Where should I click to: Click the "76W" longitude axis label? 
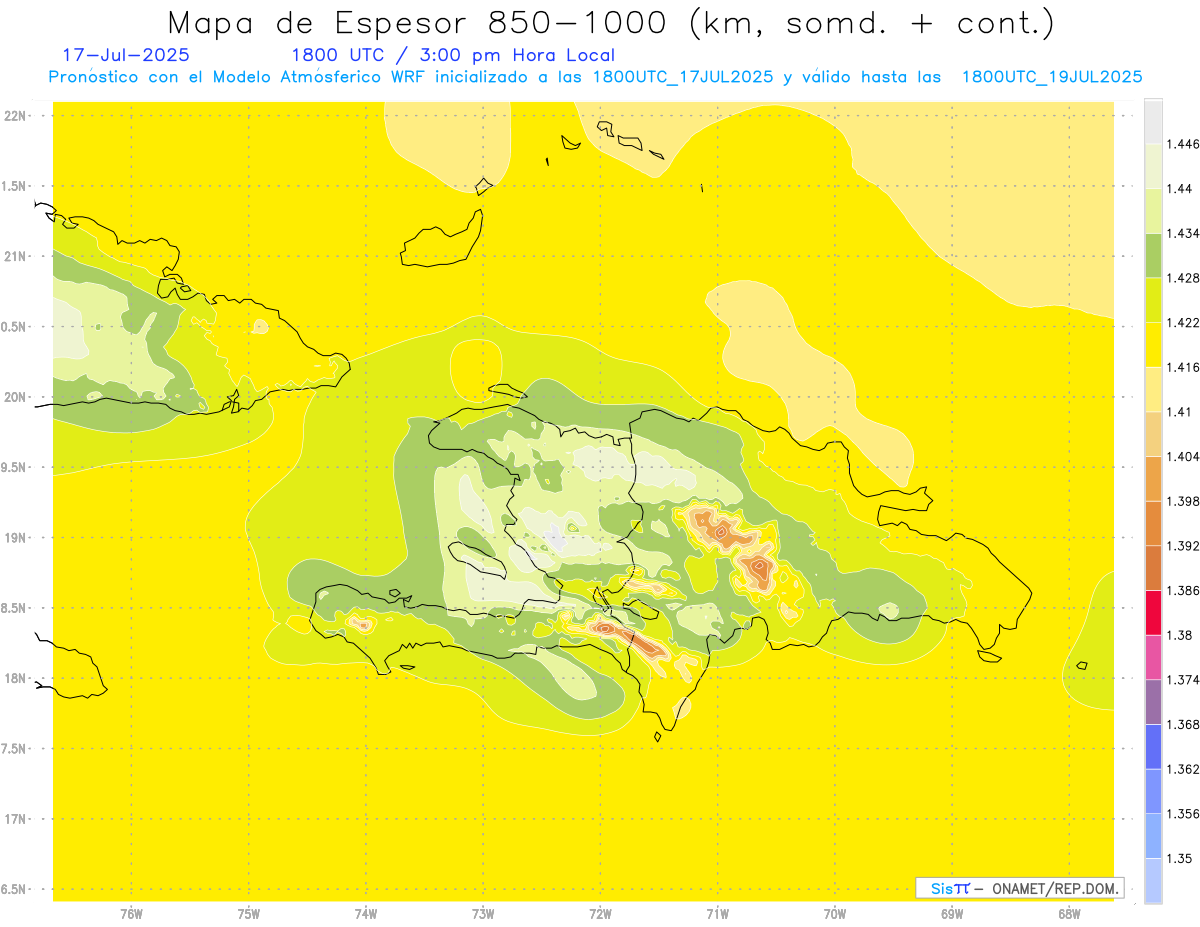(x=131, y=915)
